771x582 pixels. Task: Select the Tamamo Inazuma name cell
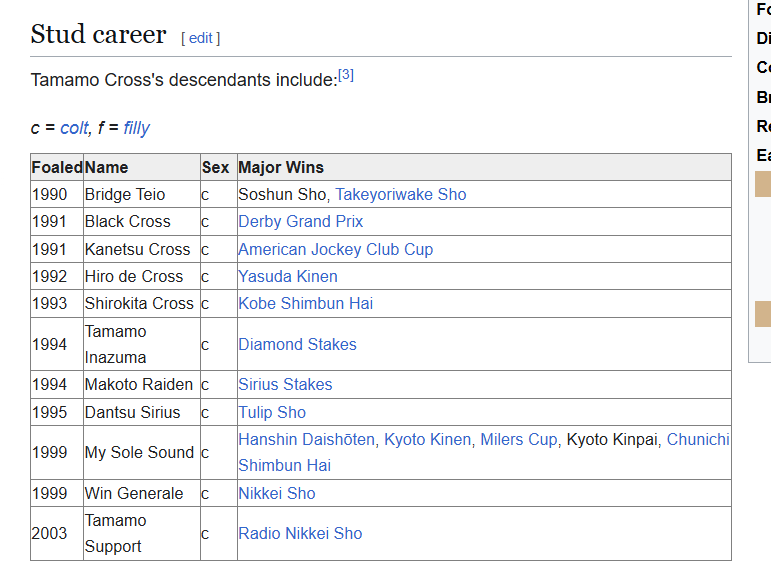click(142, 344)
